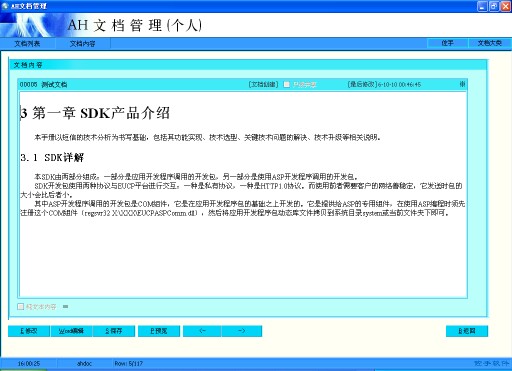Click the E 修改 edit button

29,331
